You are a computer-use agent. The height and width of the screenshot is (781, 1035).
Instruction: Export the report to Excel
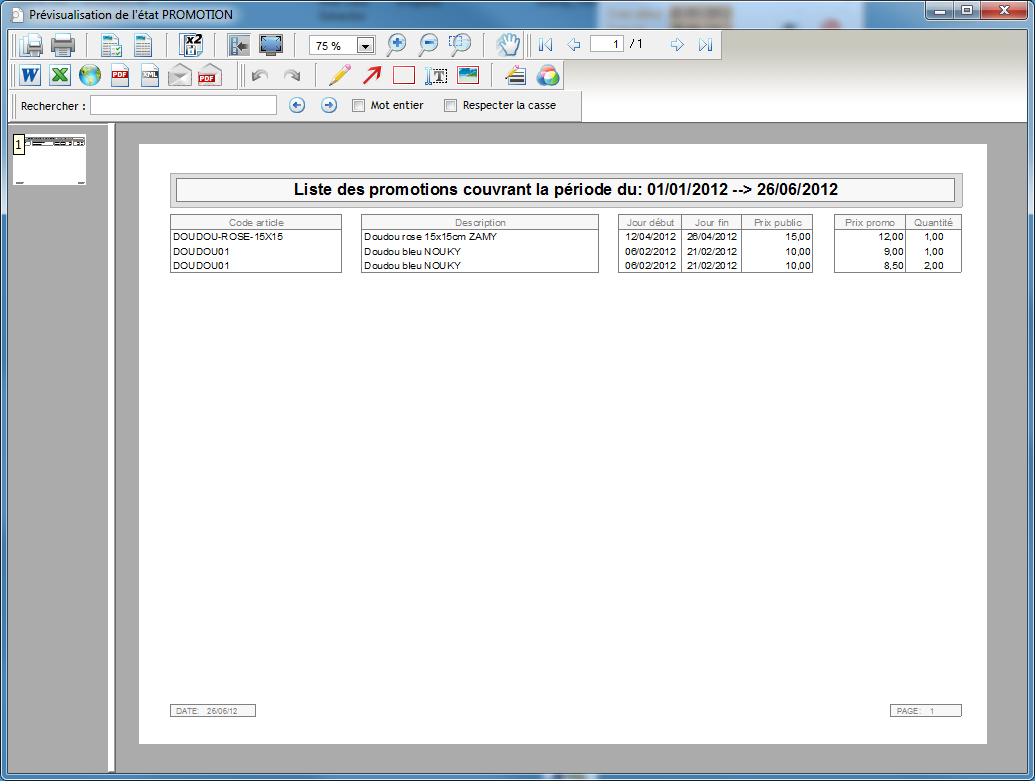click(x=60, y=76)
